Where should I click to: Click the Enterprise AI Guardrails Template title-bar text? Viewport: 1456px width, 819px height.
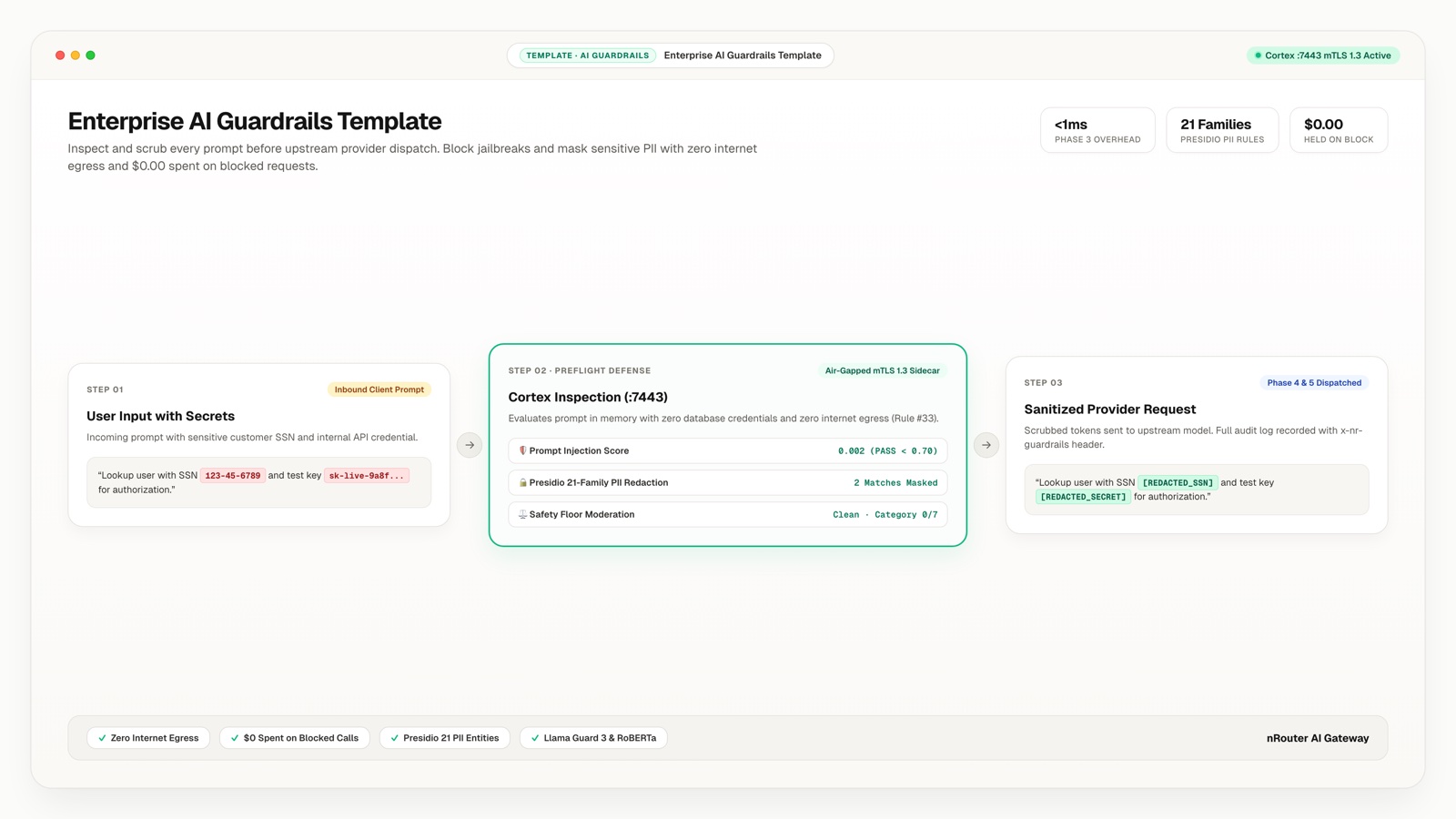tap(743, 56)
